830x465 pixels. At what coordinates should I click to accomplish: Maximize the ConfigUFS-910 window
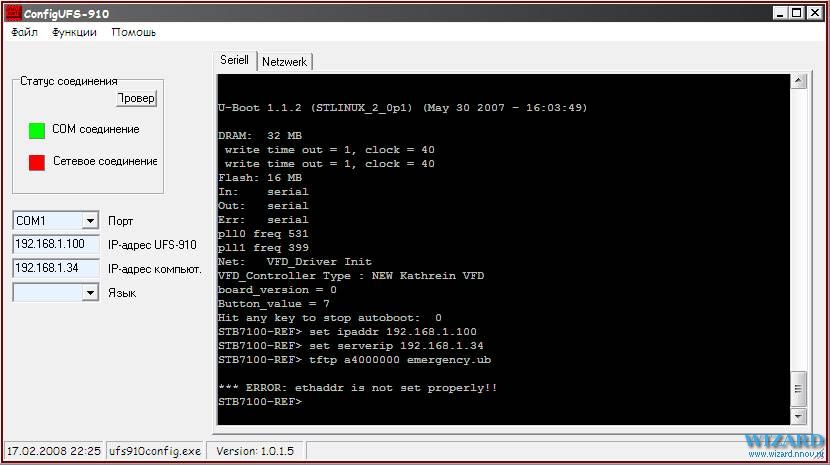(797, 13)
